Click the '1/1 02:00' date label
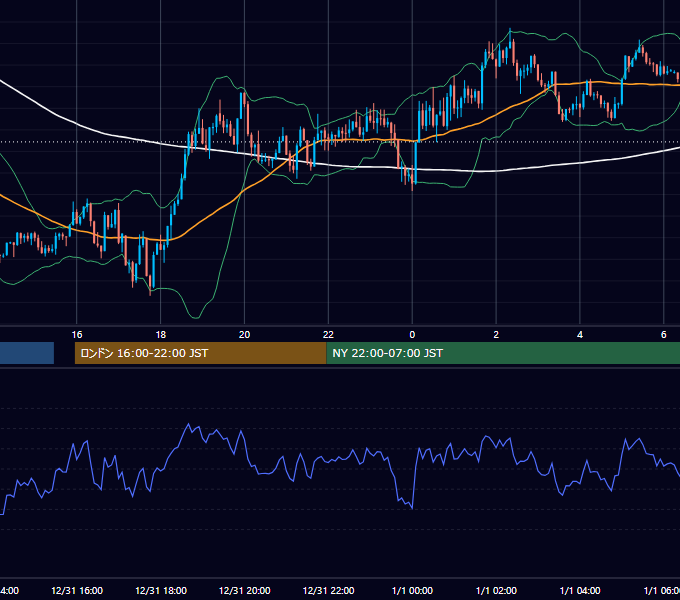The width and height of the screenshot is (680, 600). [496, 590]
